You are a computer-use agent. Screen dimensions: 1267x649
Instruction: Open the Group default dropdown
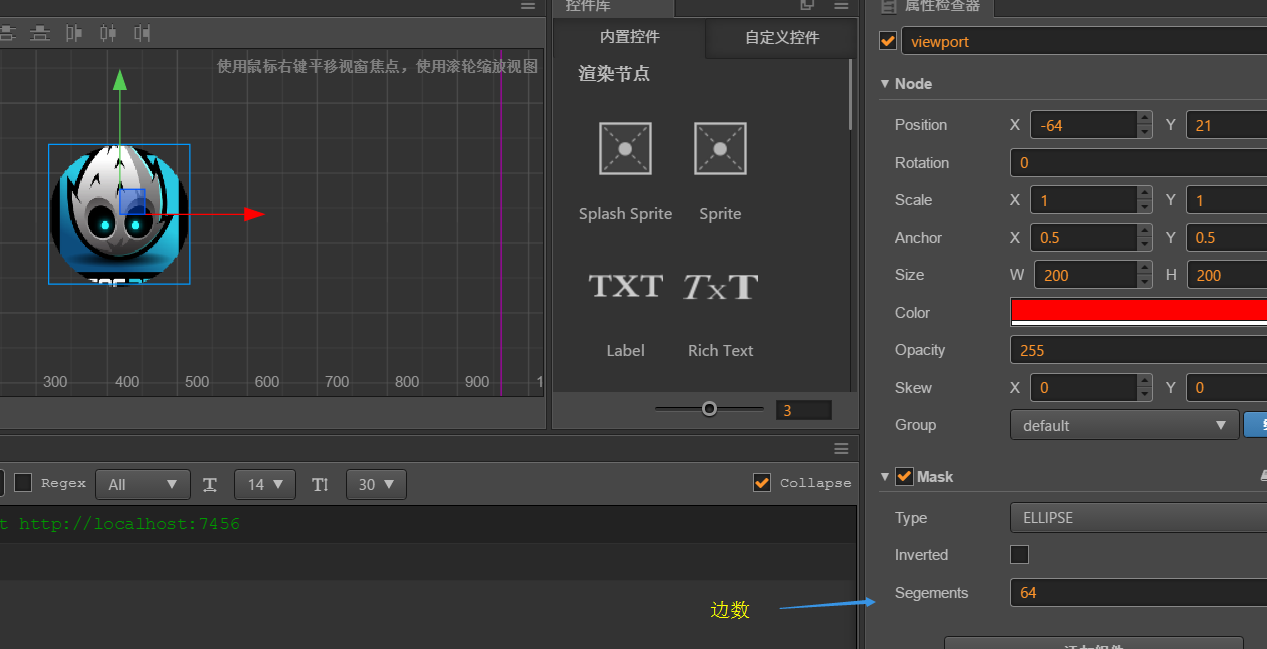1123,424
